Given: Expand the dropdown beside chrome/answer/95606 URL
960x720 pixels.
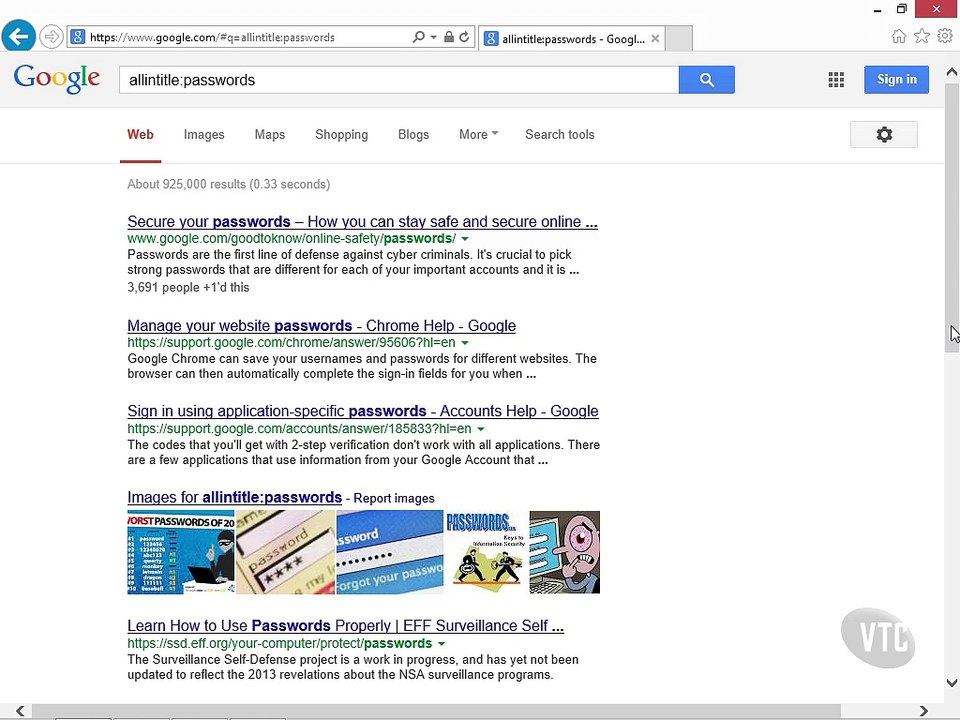Looking at the screenshot, I should [465, 343].
